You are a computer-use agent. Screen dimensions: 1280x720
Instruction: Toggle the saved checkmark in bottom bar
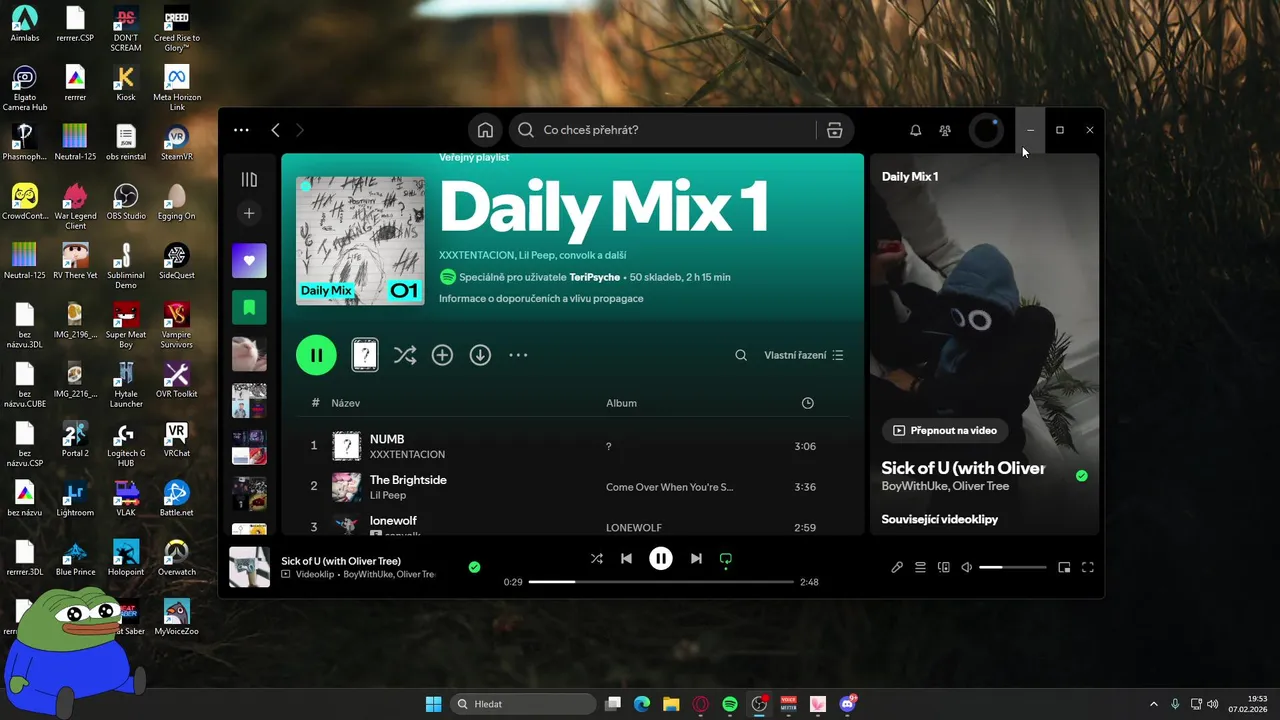pyautogui.click(x=475, y=567)
